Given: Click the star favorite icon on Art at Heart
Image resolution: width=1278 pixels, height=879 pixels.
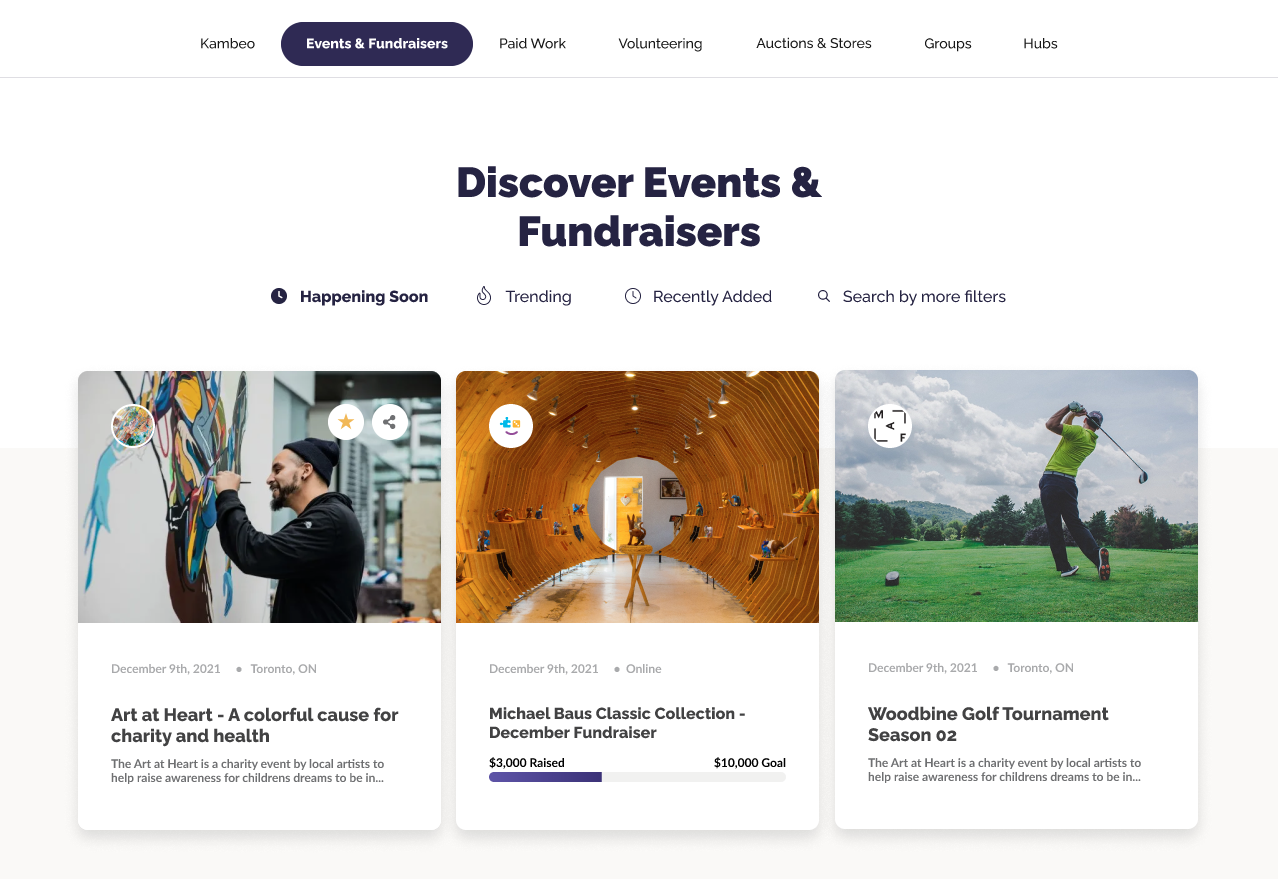Looking at the screenshot, I should pos(346,422).
